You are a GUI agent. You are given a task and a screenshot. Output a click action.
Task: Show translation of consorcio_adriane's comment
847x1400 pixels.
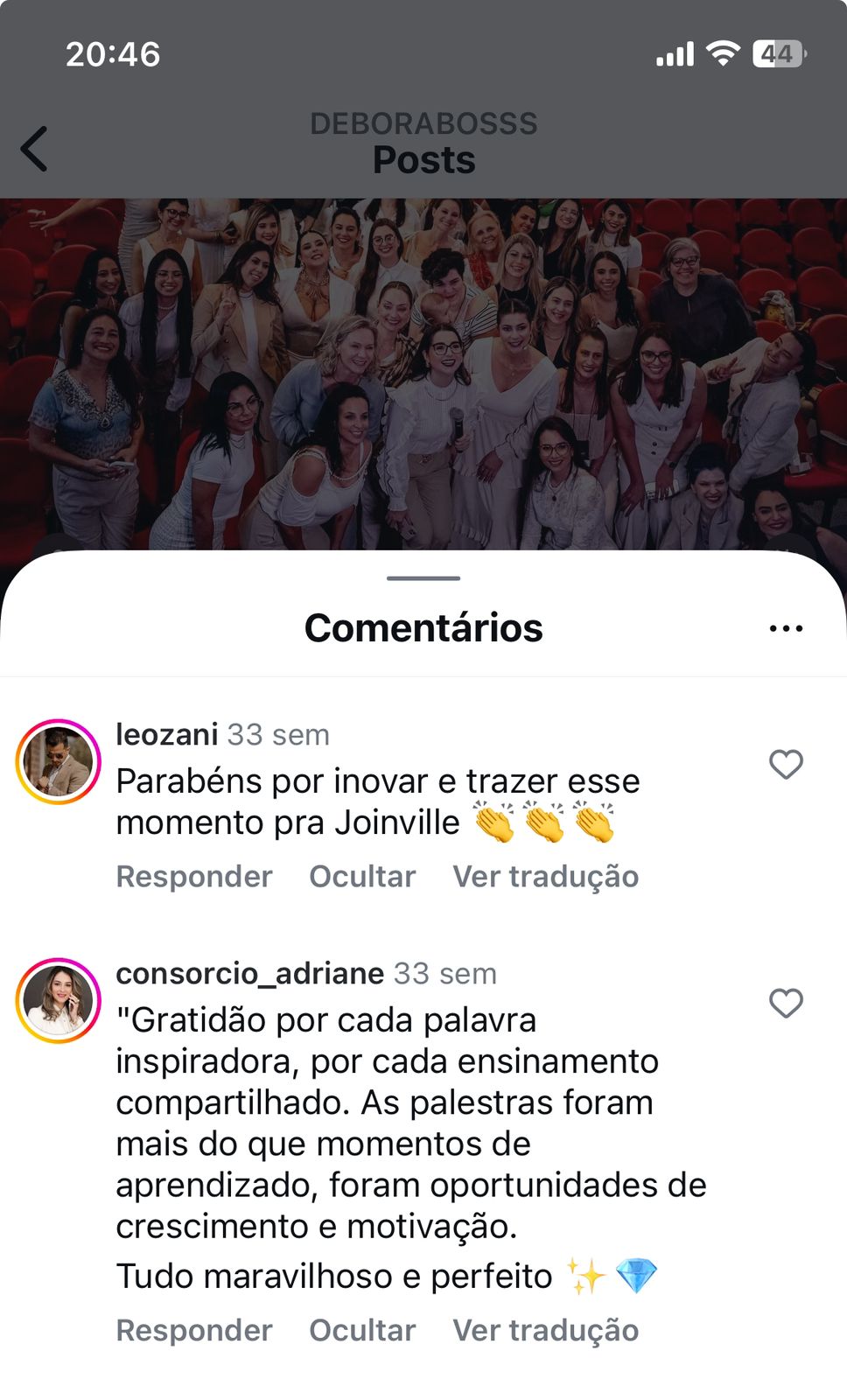pos(546,1331)
